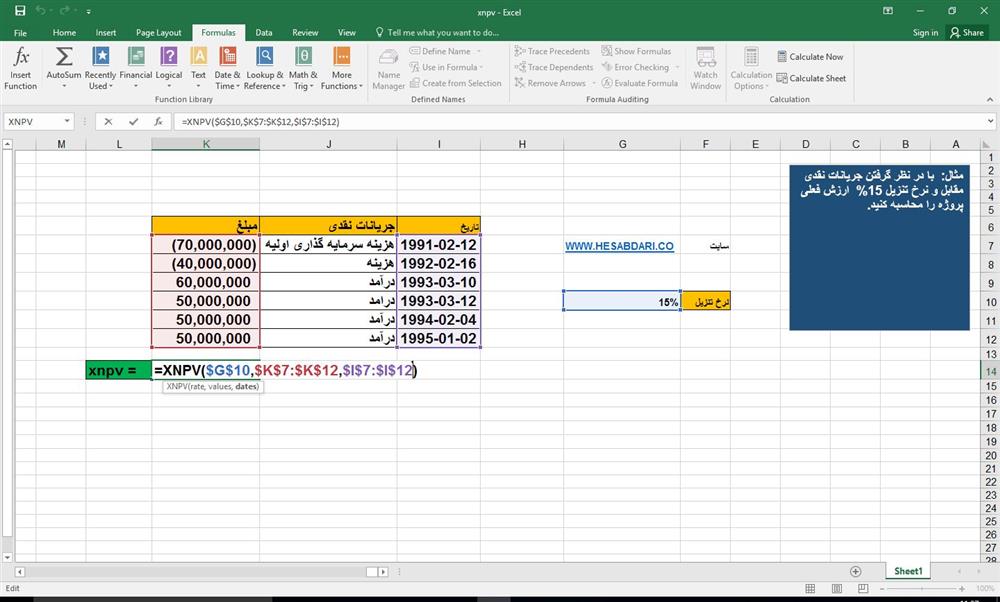Expand the Name Box dropdown
Image resolution: width=1000 pixels, height=602 pixels.
(x=67, y=121)
